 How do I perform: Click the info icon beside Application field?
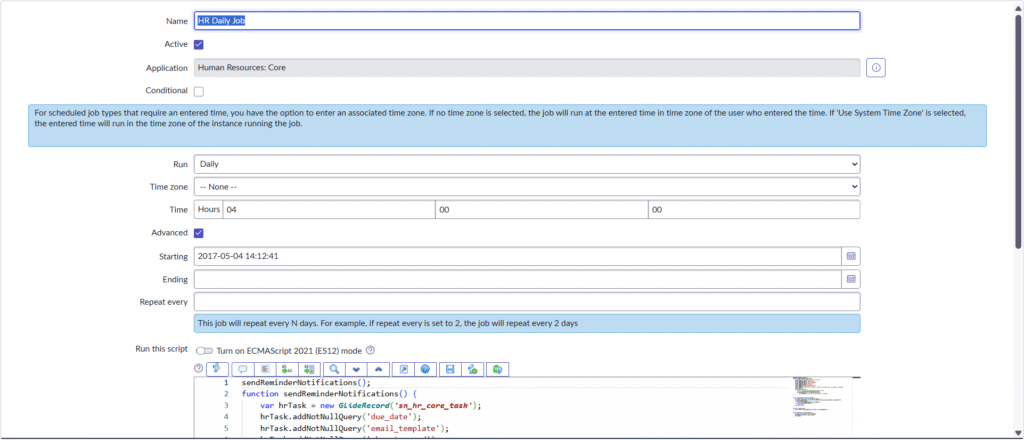[x=876, y=68]
